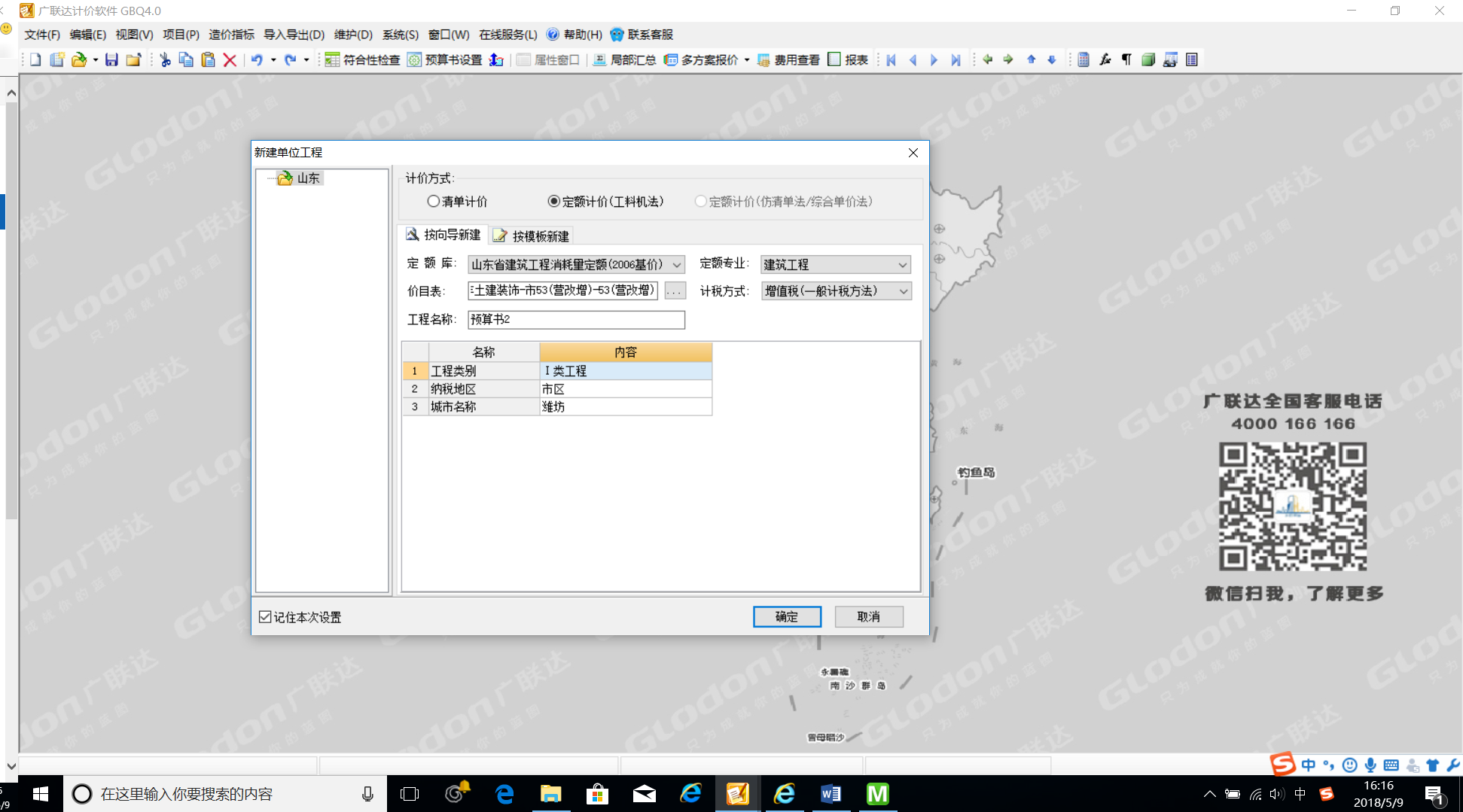
Task: Open the 导入导出(D) menu
Action: (294, 35)
